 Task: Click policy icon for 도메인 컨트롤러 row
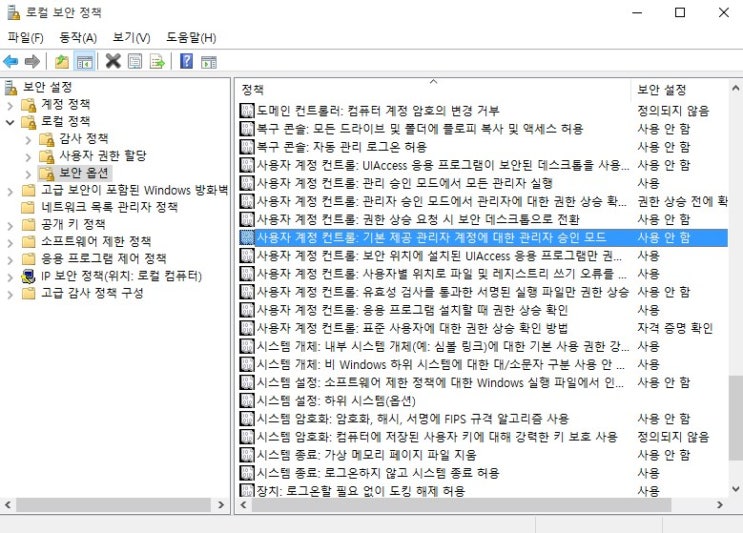click(247, 111)
